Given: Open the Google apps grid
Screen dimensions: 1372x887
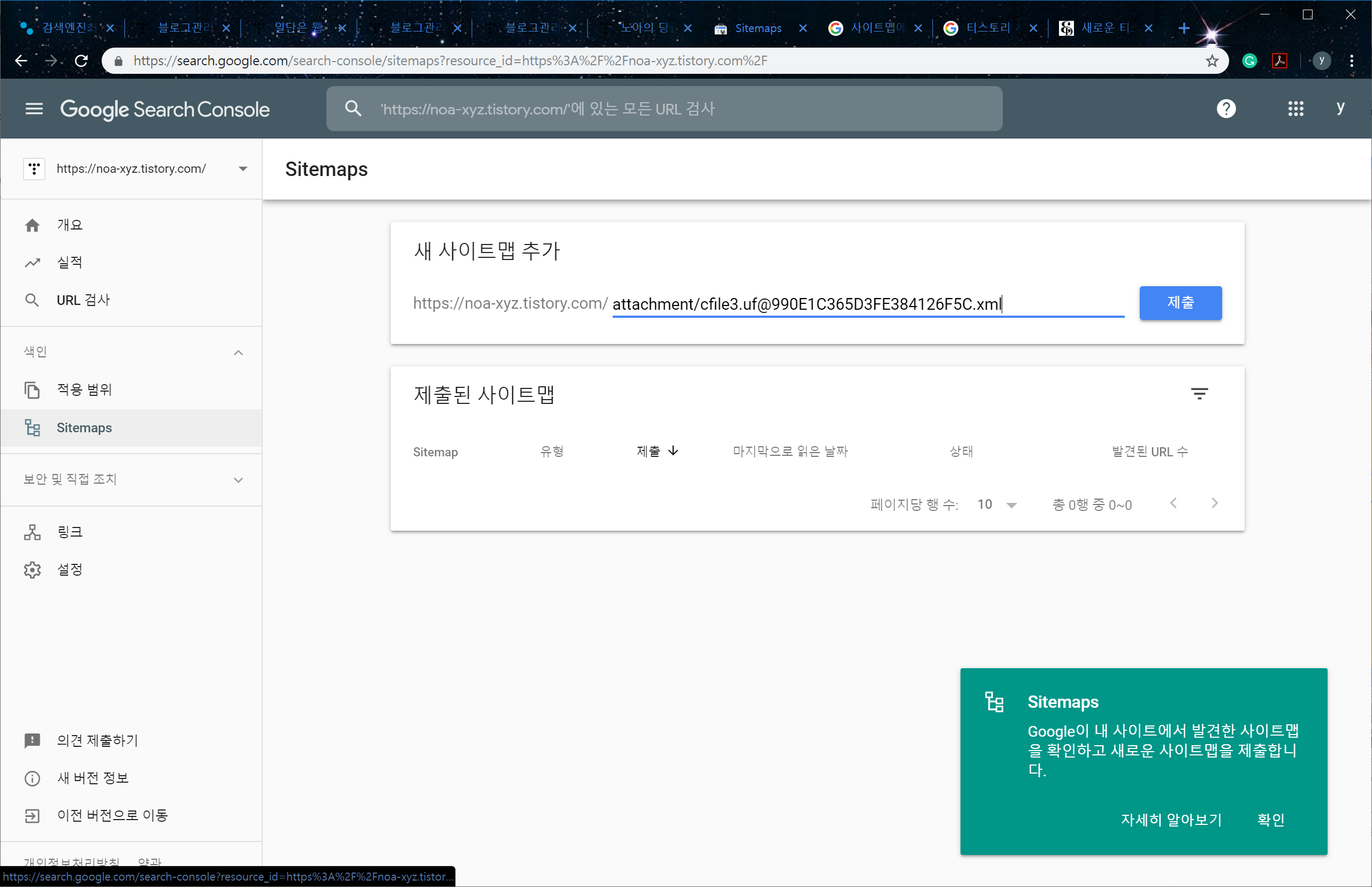Looking at the screenshot, I should pyautogui.click(x=1295, y=108).
